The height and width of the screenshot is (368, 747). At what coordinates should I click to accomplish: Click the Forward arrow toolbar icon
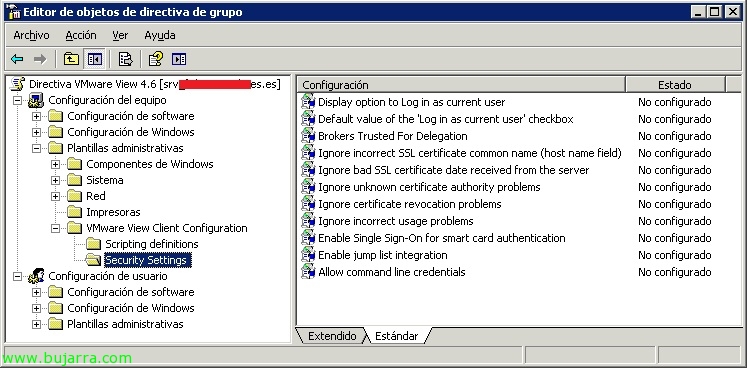[x=40, y=59]
